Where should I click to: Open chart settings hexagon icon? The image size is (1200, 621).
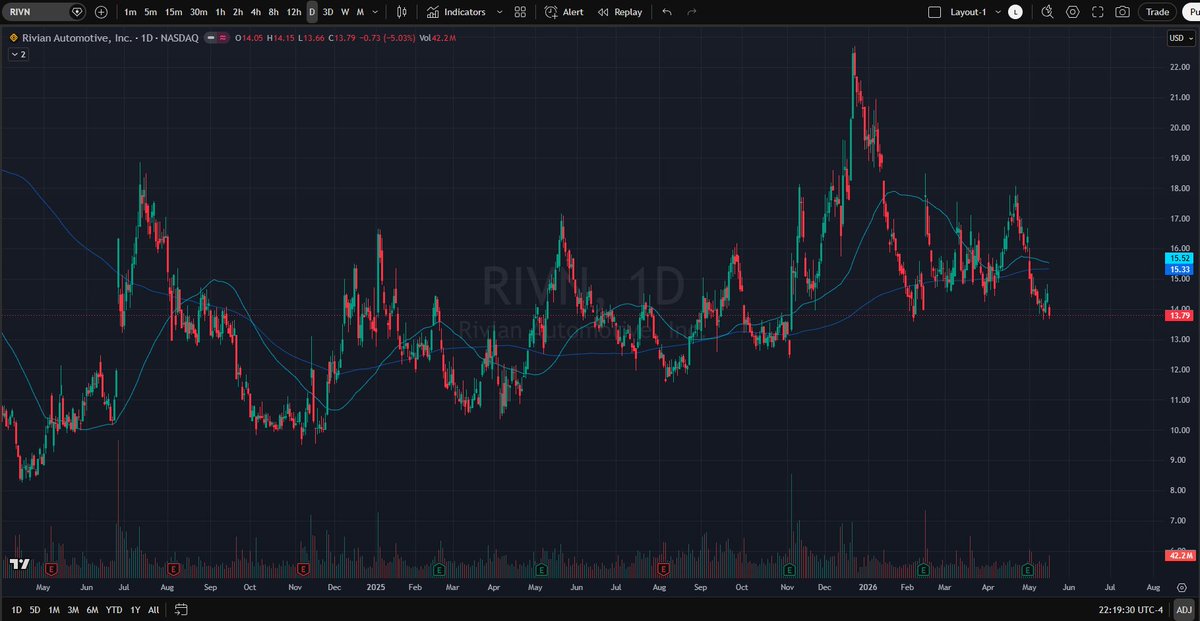[x=1073, y=12]
